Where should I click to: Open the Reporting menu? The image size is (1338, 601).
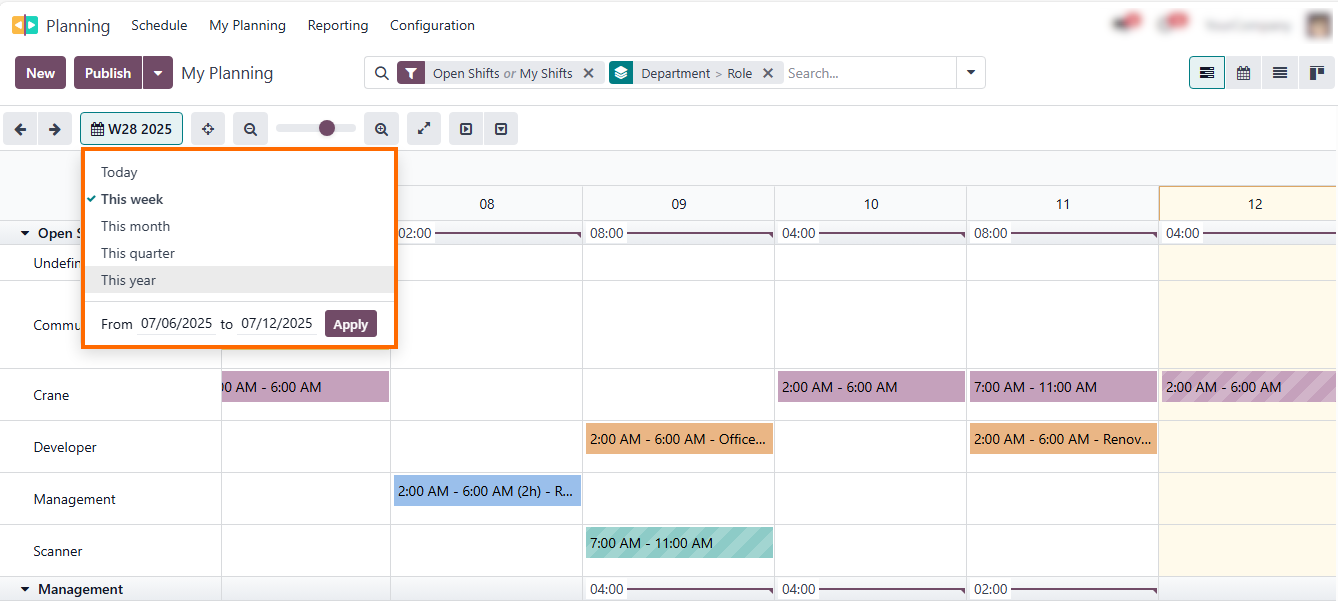337,25
